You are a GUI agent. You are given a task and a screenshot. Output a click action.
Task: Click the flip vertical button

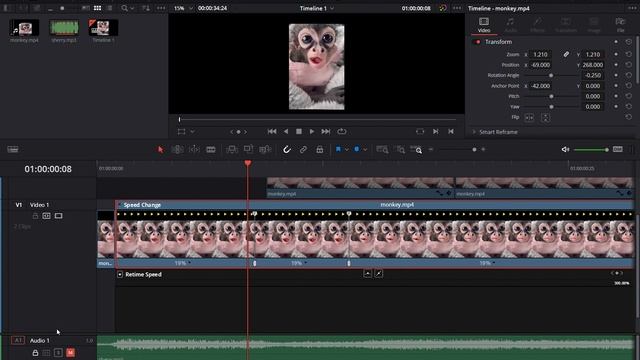point(545,118)
